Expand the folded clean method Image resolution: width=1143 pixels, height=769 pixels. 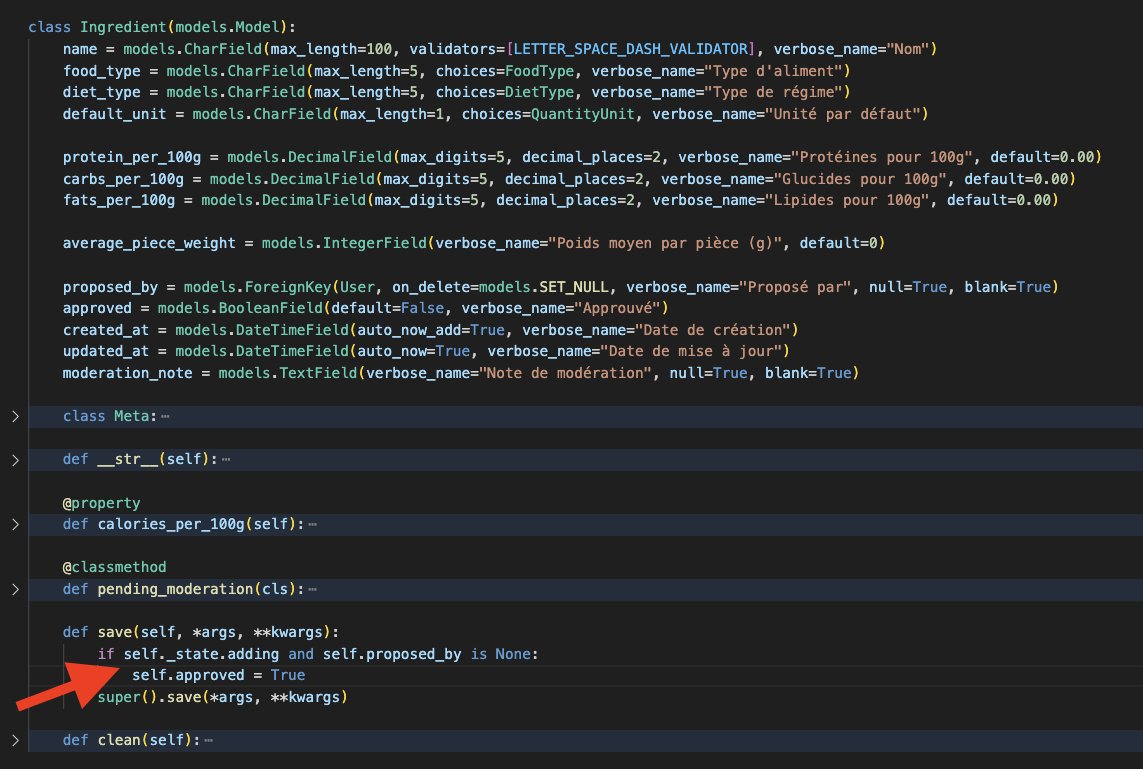[x=15, y=740]
